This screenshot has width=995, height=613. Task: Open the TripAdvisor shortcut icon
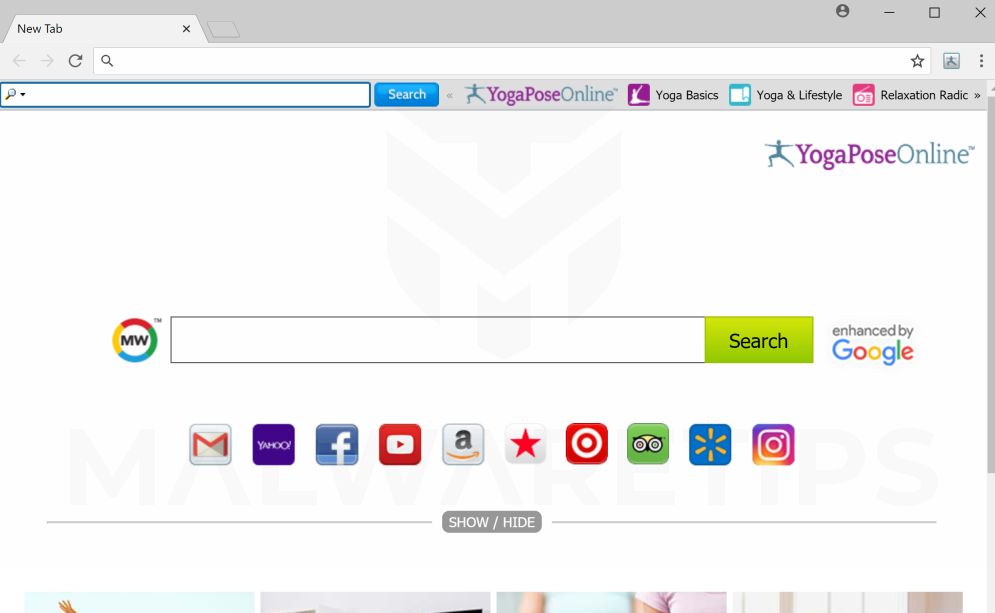(648, 444)
